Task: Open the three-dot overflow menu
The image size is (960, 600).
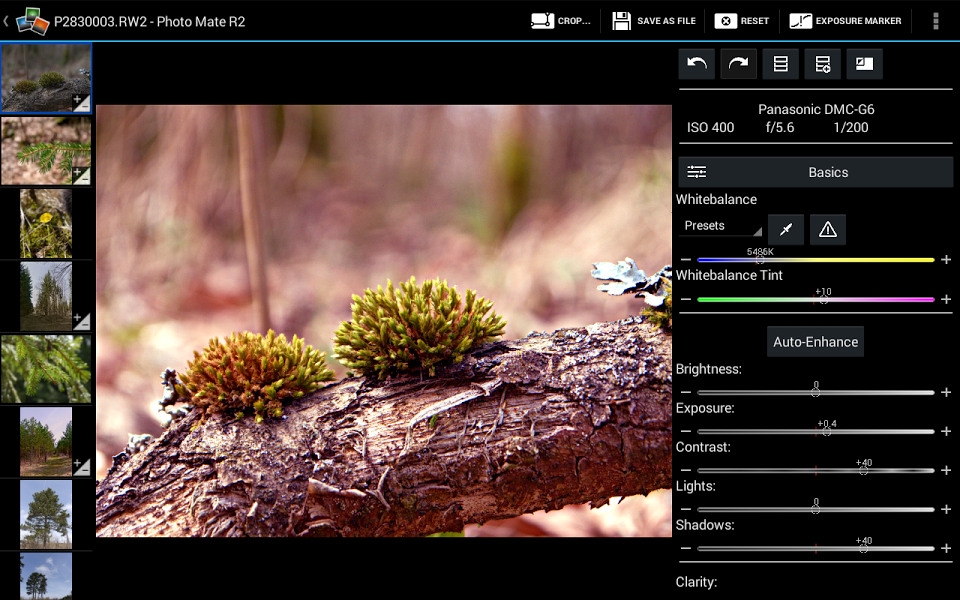Action: tap(936, 21)
